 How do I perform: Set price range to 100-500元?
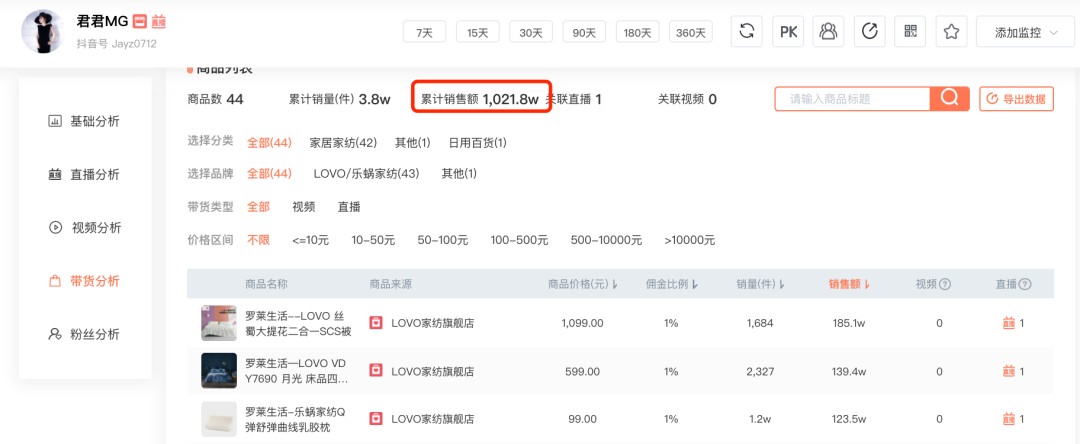click(x=519, y=240)
